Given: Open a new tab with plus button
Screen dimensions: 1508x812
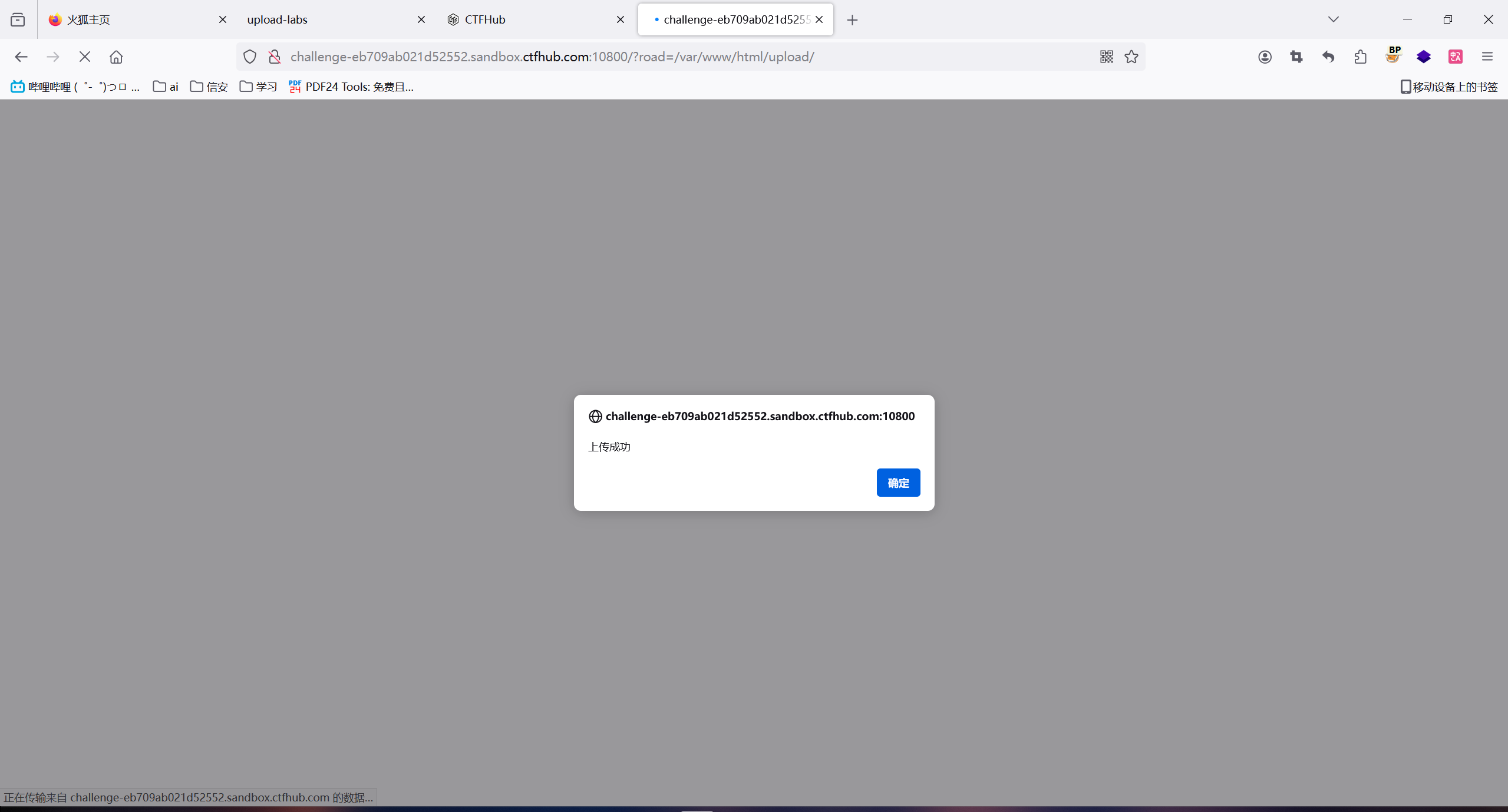Looking at the screenshot, I should point(852,20).
